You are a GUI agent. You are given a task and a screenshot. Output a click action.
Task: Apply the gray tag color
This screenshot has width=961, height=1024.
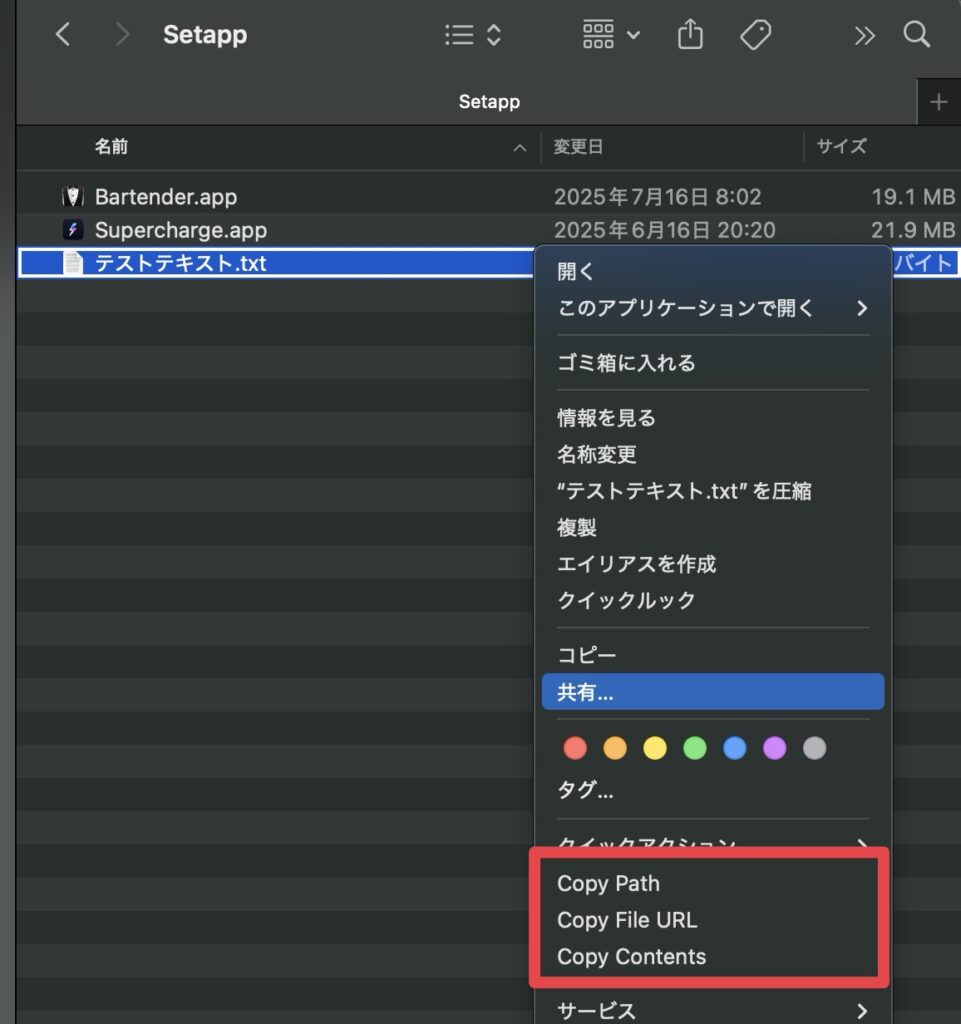click(814, 748)
